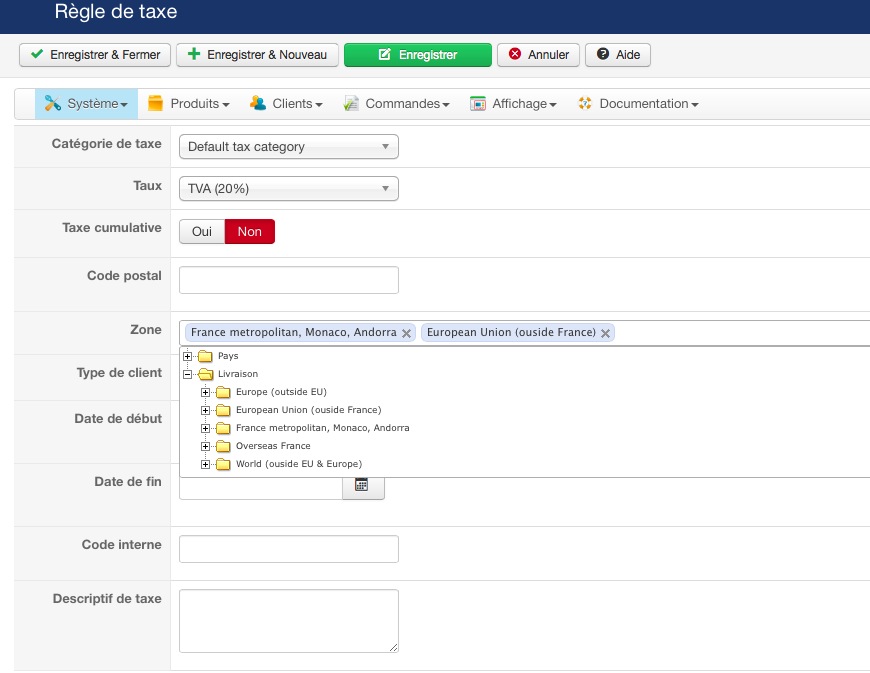Open the Documentation menu

tap(638, 104)
